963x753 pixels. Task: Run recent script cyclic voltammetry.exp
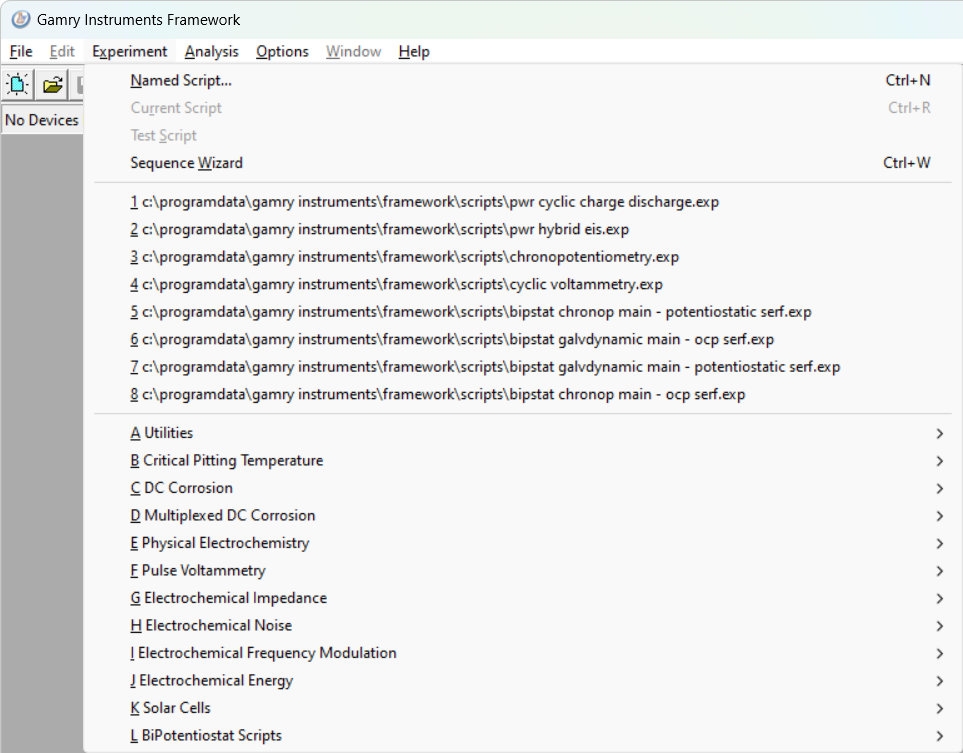tap(522, 284)
